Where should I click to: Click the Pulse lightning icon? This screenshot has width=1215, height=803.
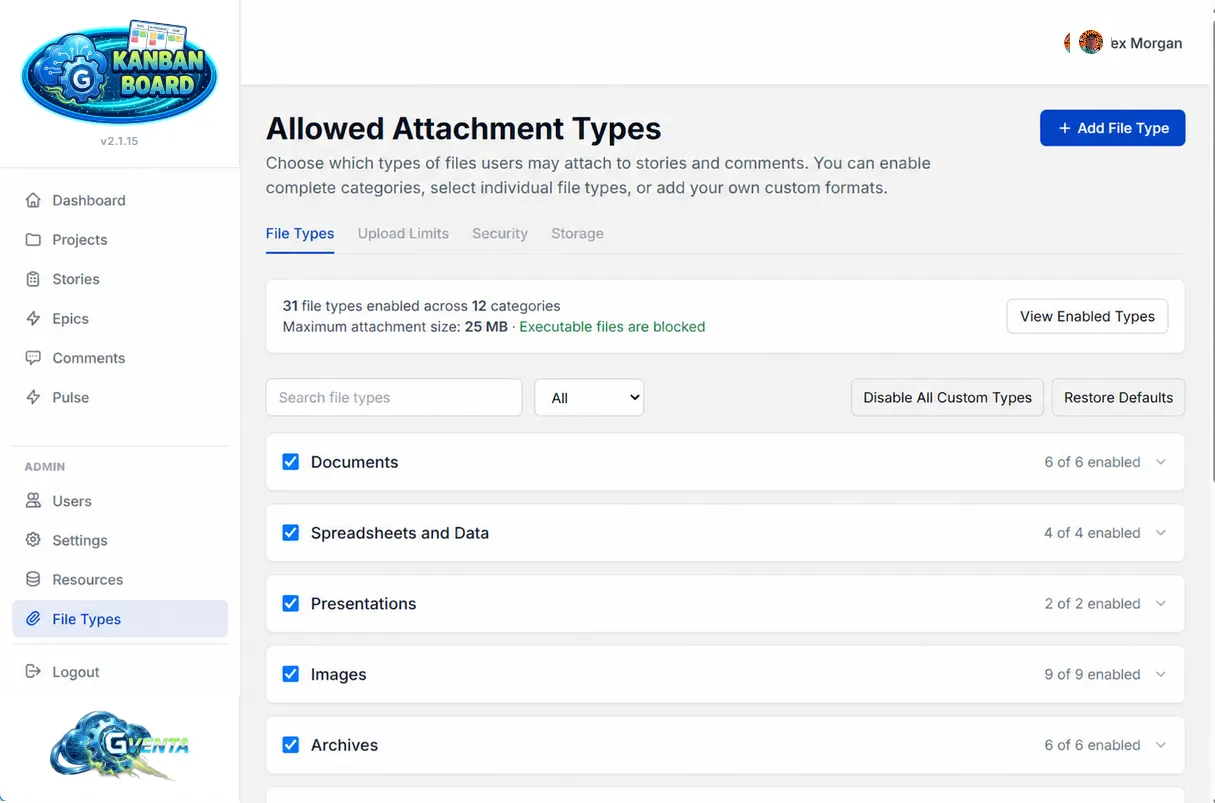pos(33,398)
